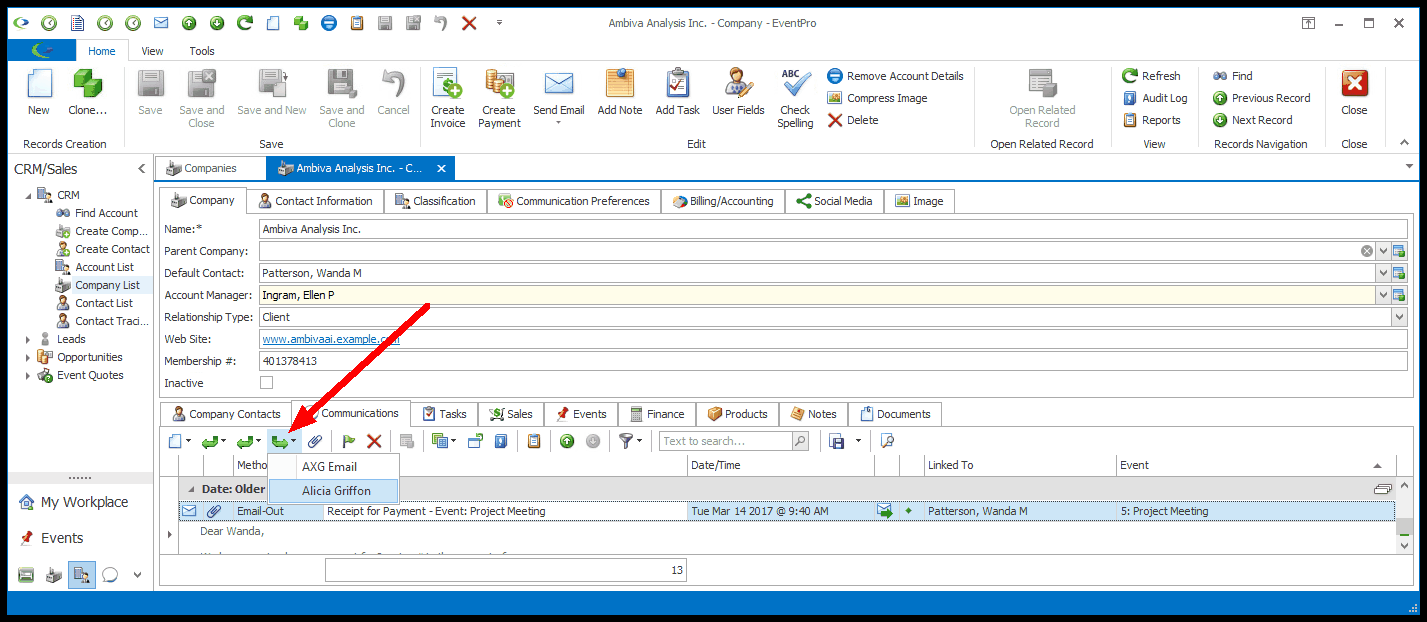Screen dimensions: 1427x622
Task: Click the green flag icon in Communications toolbar
Action: coord(349,441)
